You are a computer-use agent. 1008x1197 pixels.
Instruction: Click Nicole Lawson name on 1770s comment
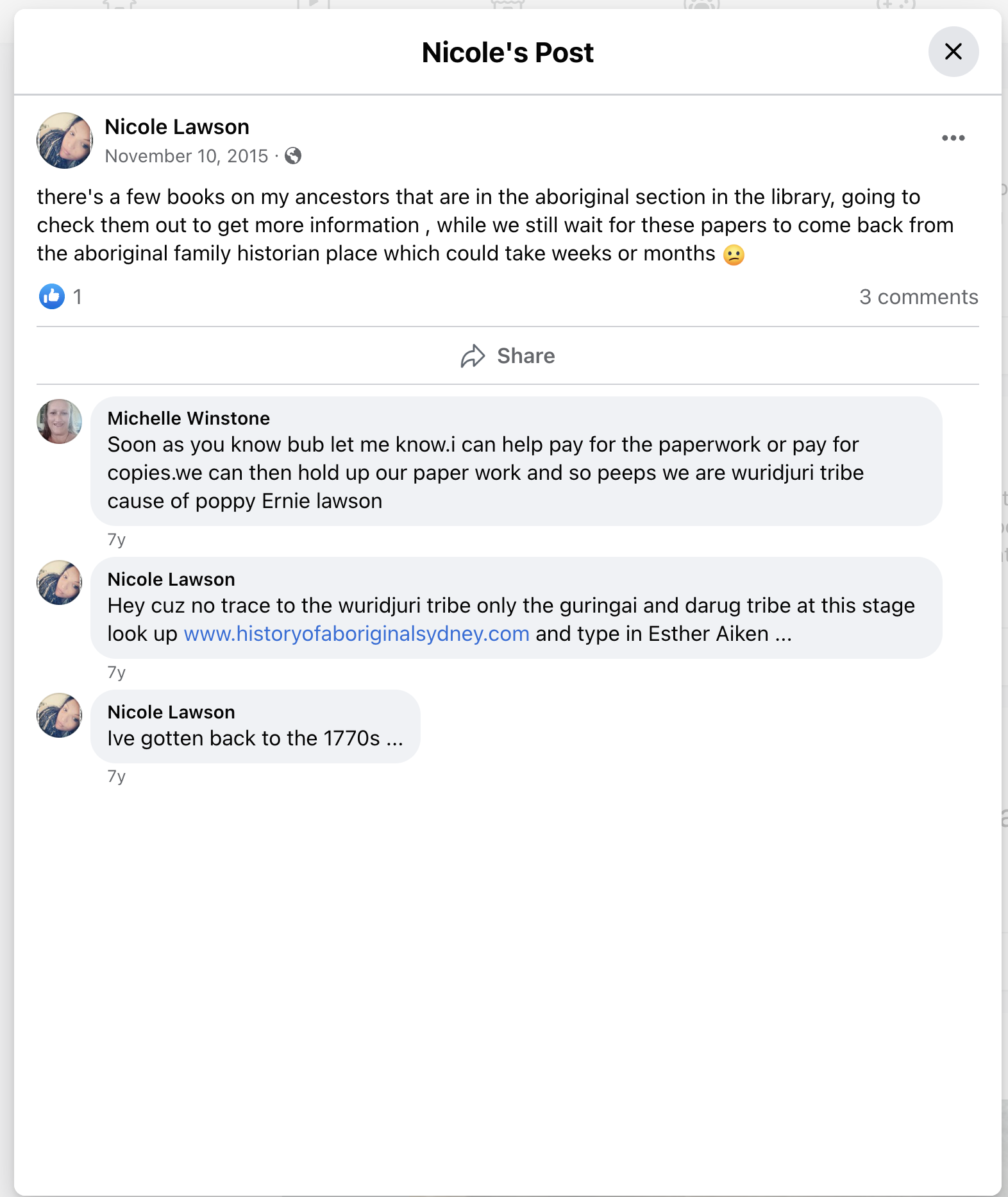tap(171, 712)
